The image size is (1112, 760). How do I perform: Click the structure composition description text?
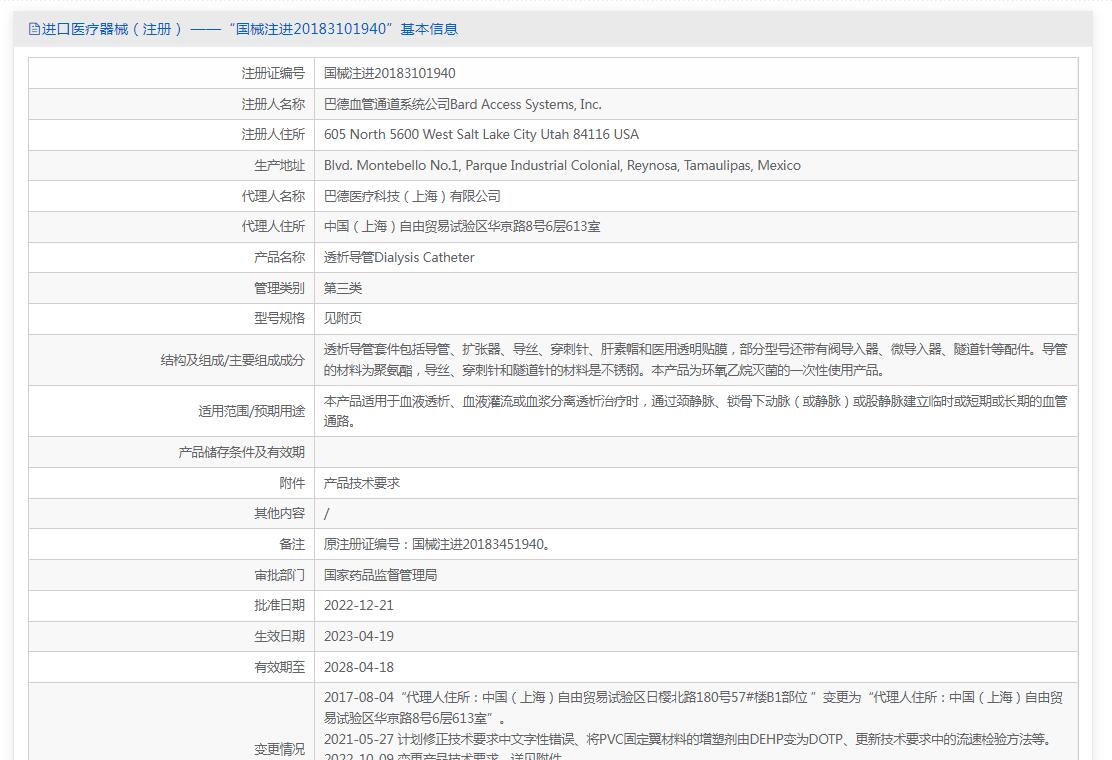[x=695, y=359]
